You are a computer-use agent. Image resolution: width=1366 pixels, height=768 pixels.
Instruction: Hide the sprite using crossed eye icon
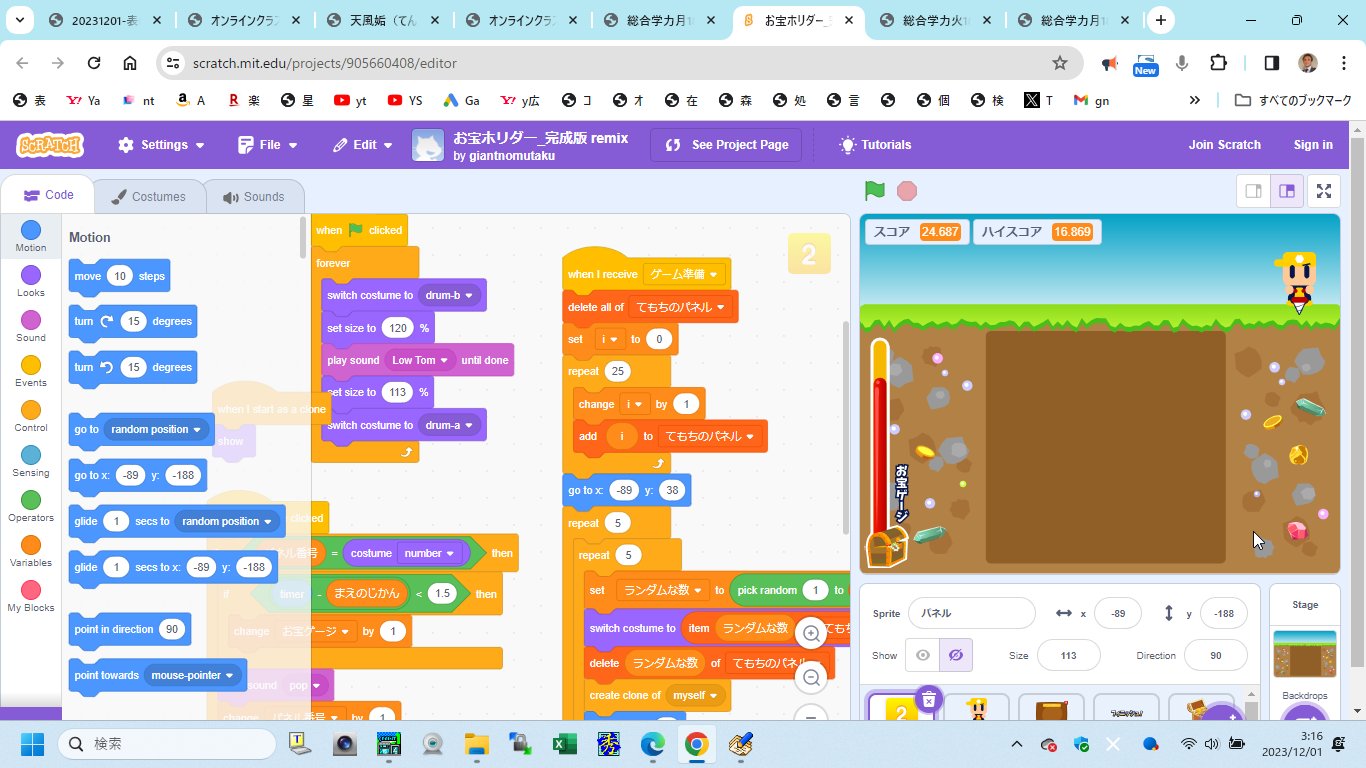tap(955, 656)
